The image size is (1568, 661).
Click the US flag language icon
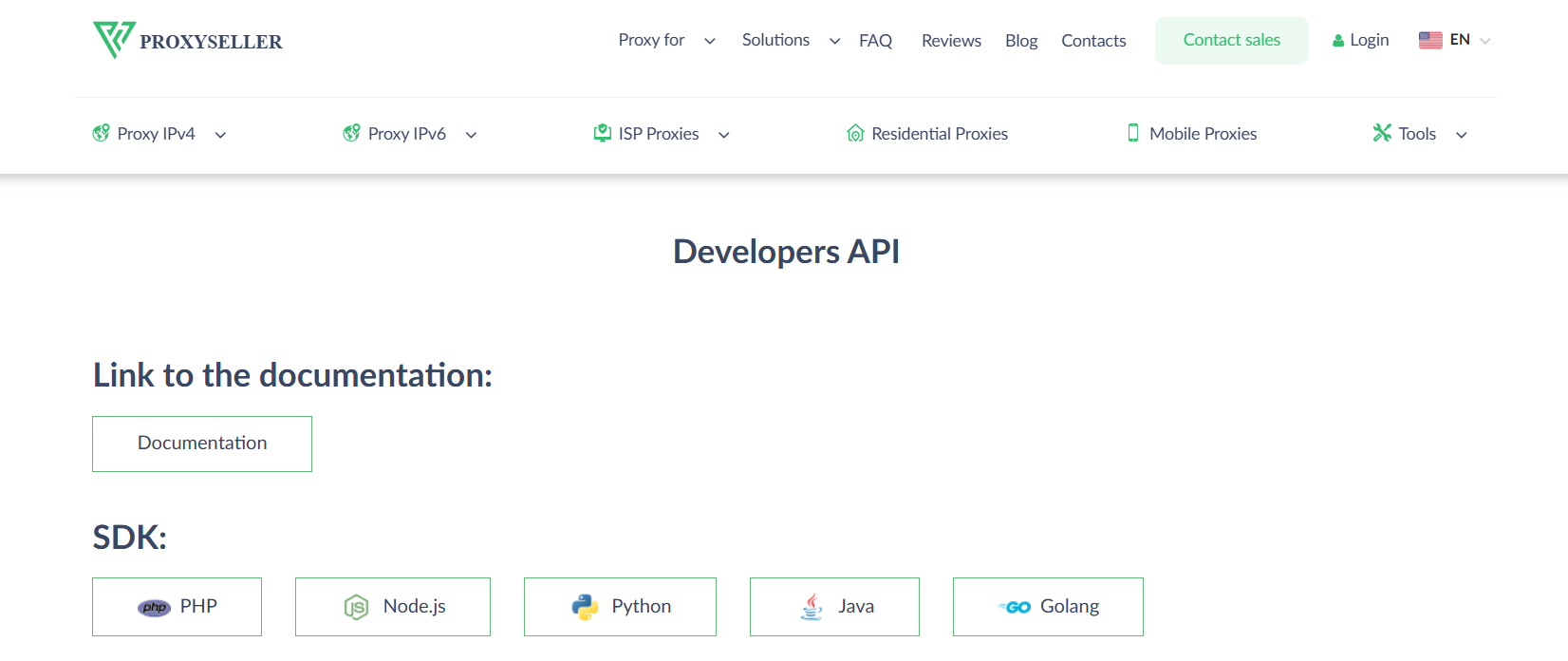(1430, 40)
